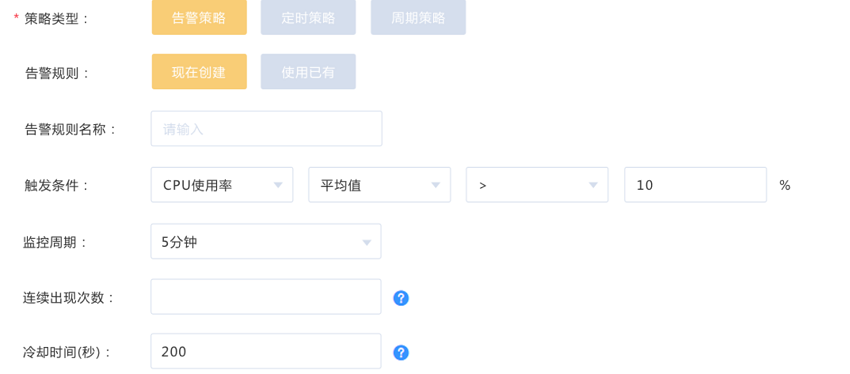Image resolution: width=850 pixels, height=374 pixels.
Task: Open the > comparison operator dropdown
Action: point(537,185)
